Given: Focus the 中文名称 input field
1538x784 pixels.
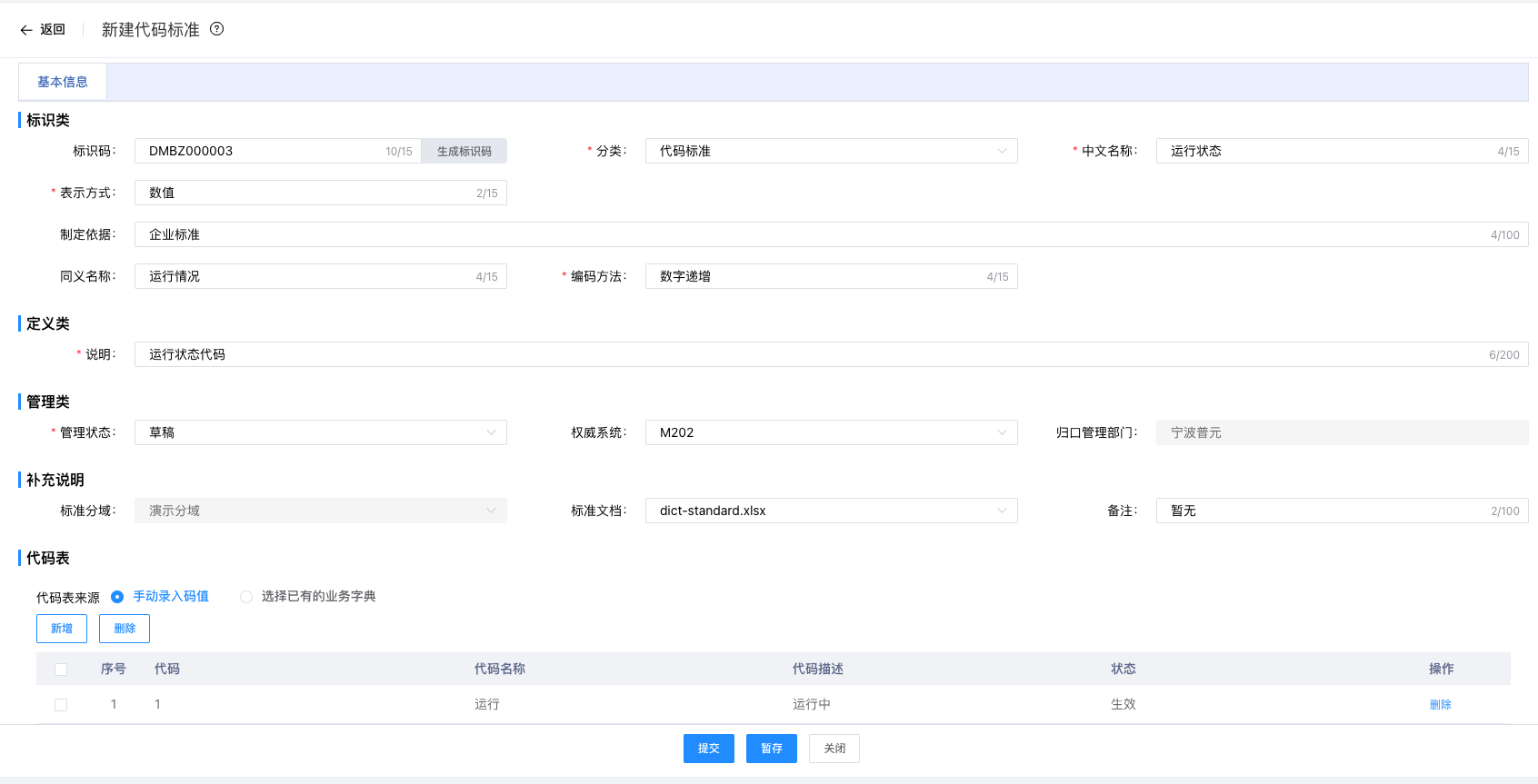Looking at the screenshot, I should pos(1327,151).
